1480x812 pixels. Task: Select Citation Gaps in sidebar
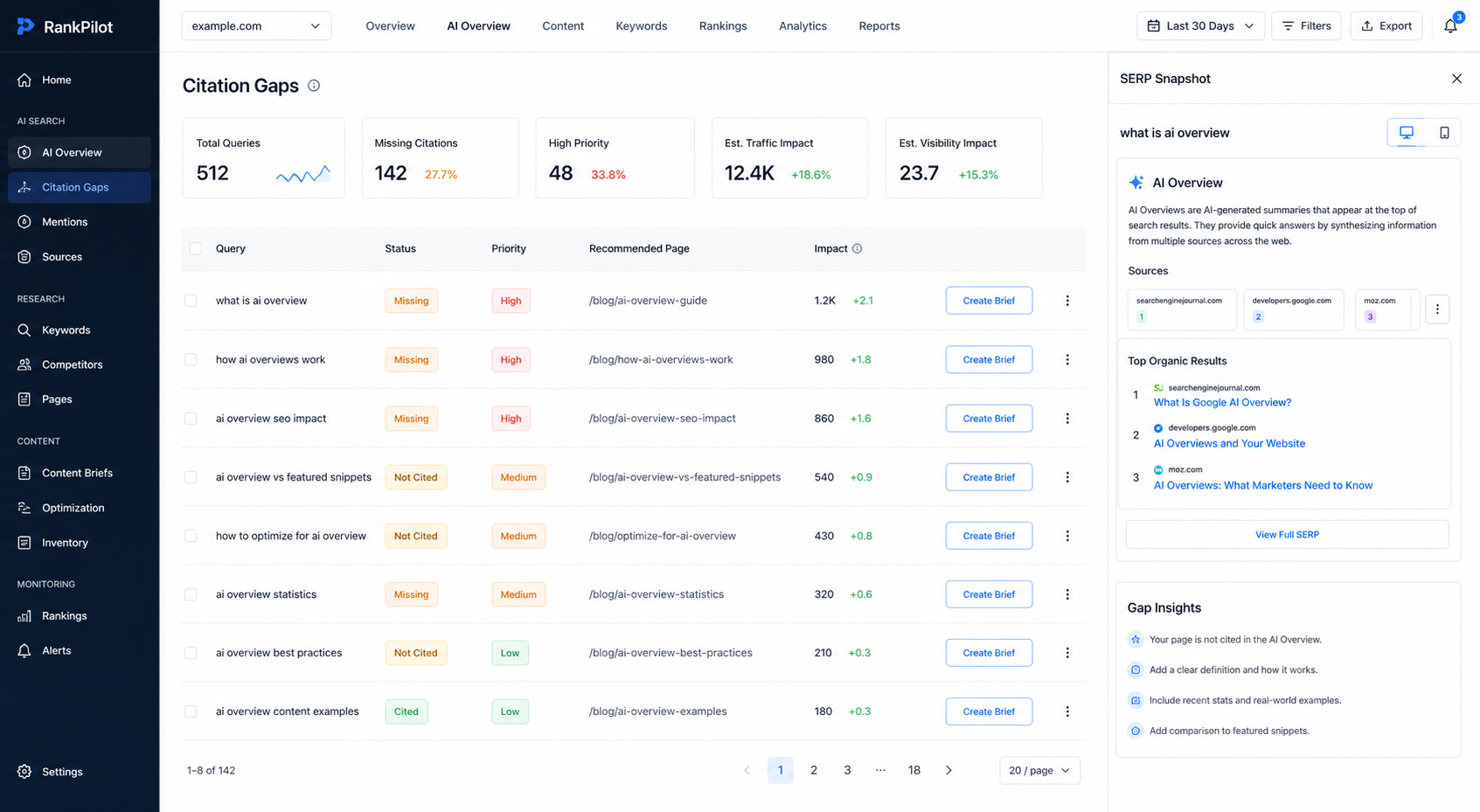(x=80, y=187)
